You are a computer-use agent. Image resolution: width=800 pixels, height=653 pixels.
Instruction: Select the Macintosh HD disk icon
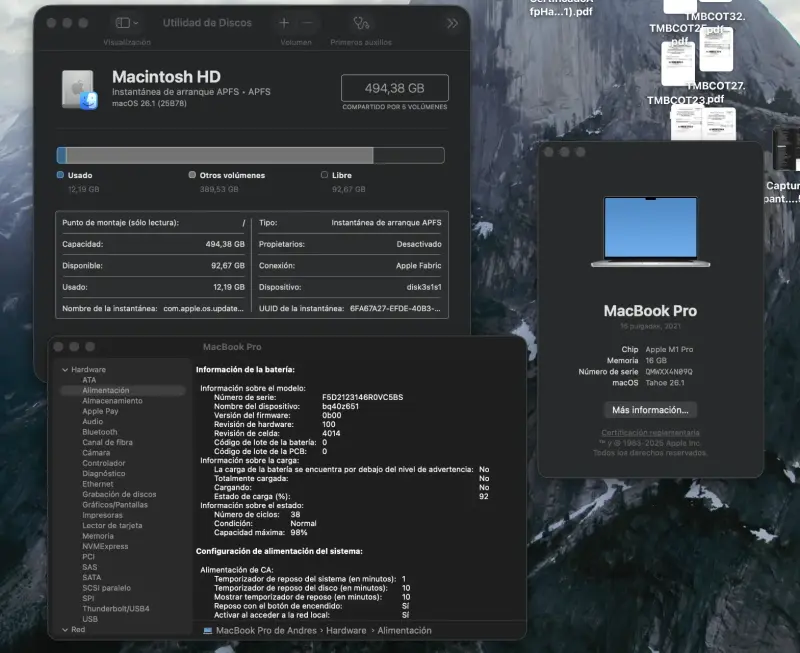point(80,89)
